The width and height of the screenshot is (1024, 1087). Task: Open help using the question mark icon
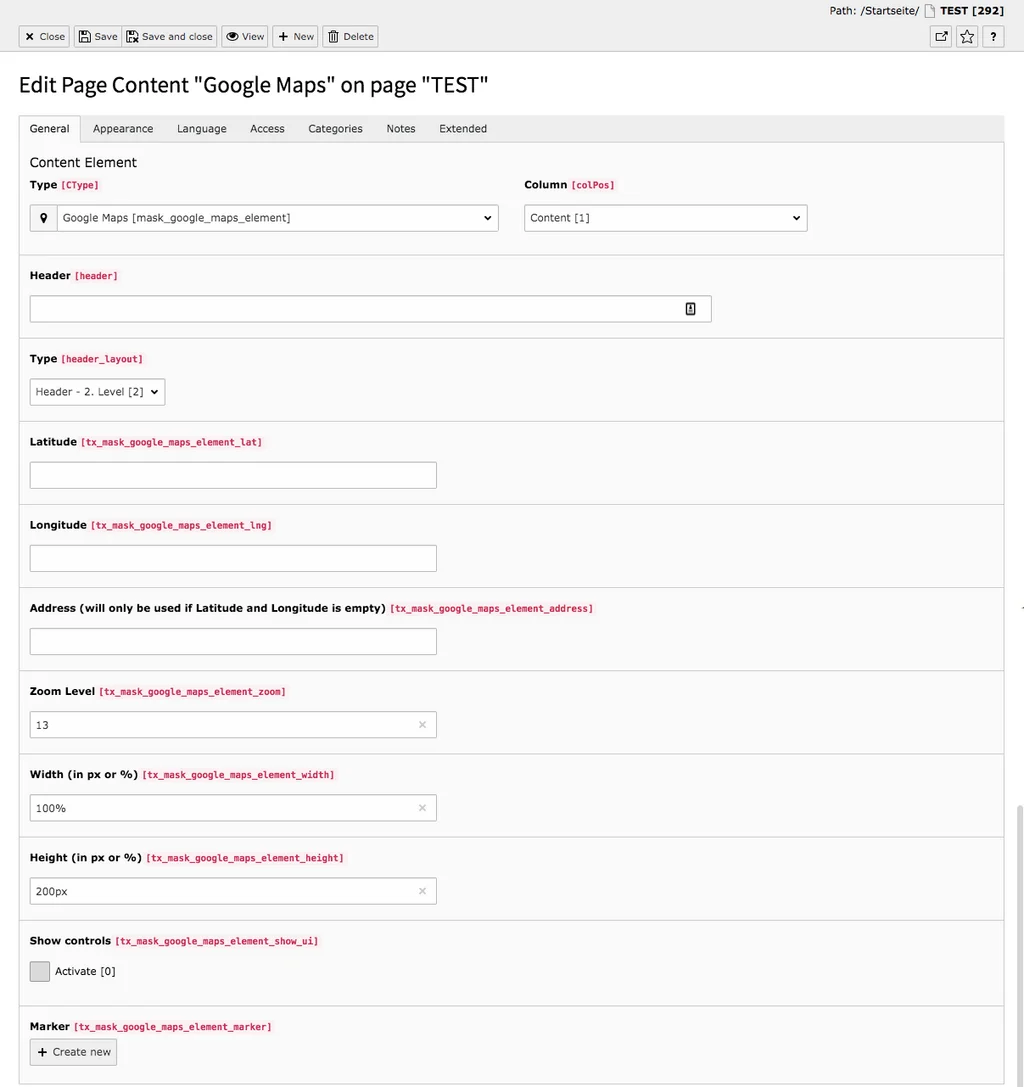click(993, 36)
